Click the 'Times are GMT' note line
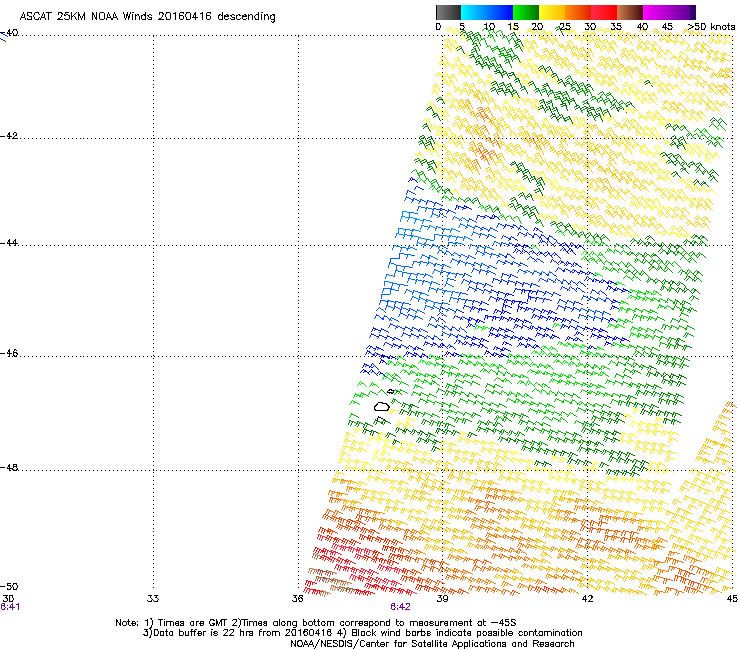Screen dimensions: 740x650 pyautogui.click(x=316, y=623)
